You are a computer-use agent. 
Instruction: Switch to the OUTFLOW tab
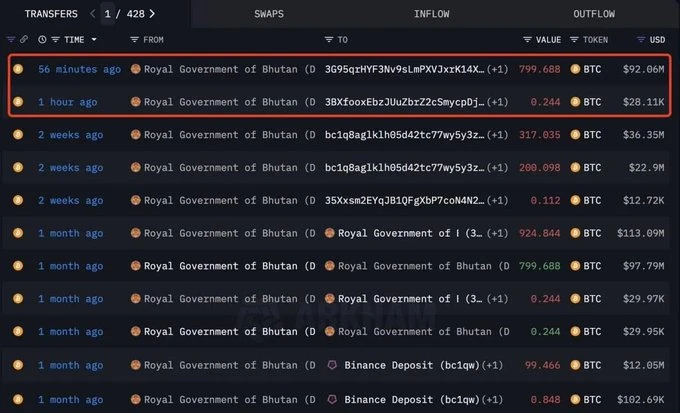[594, 14]
